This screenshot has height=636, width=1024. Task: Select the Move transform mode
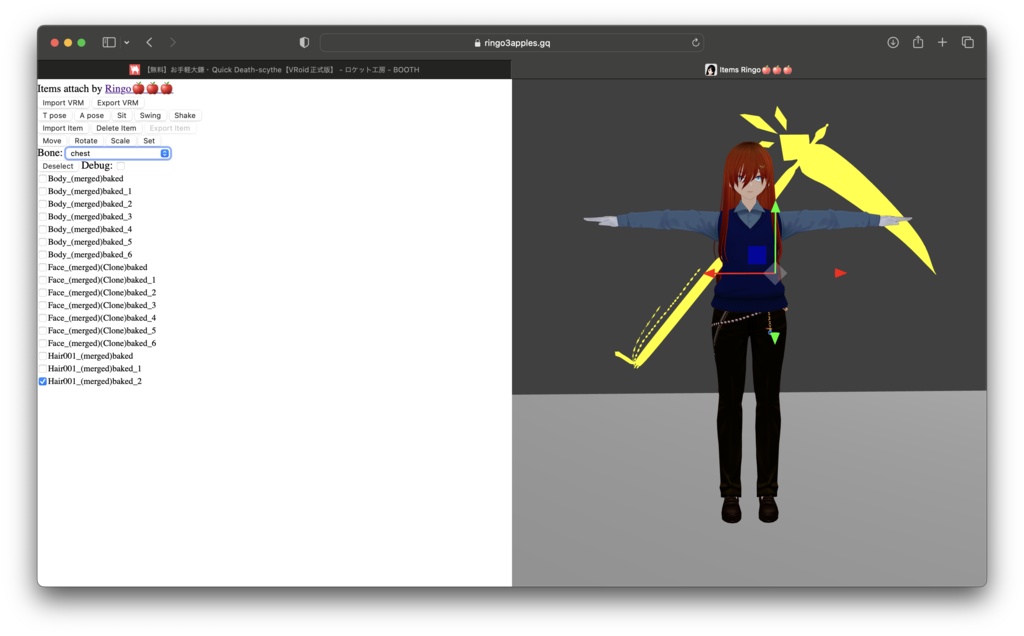[x=52, y=140]
